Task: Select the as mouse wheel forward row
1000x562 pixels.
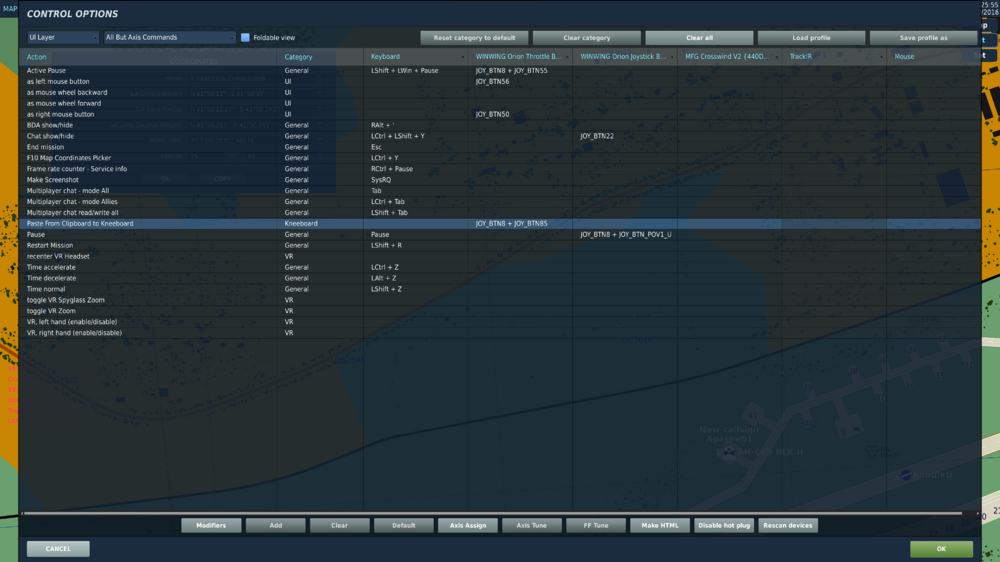Action: [499, 103]
